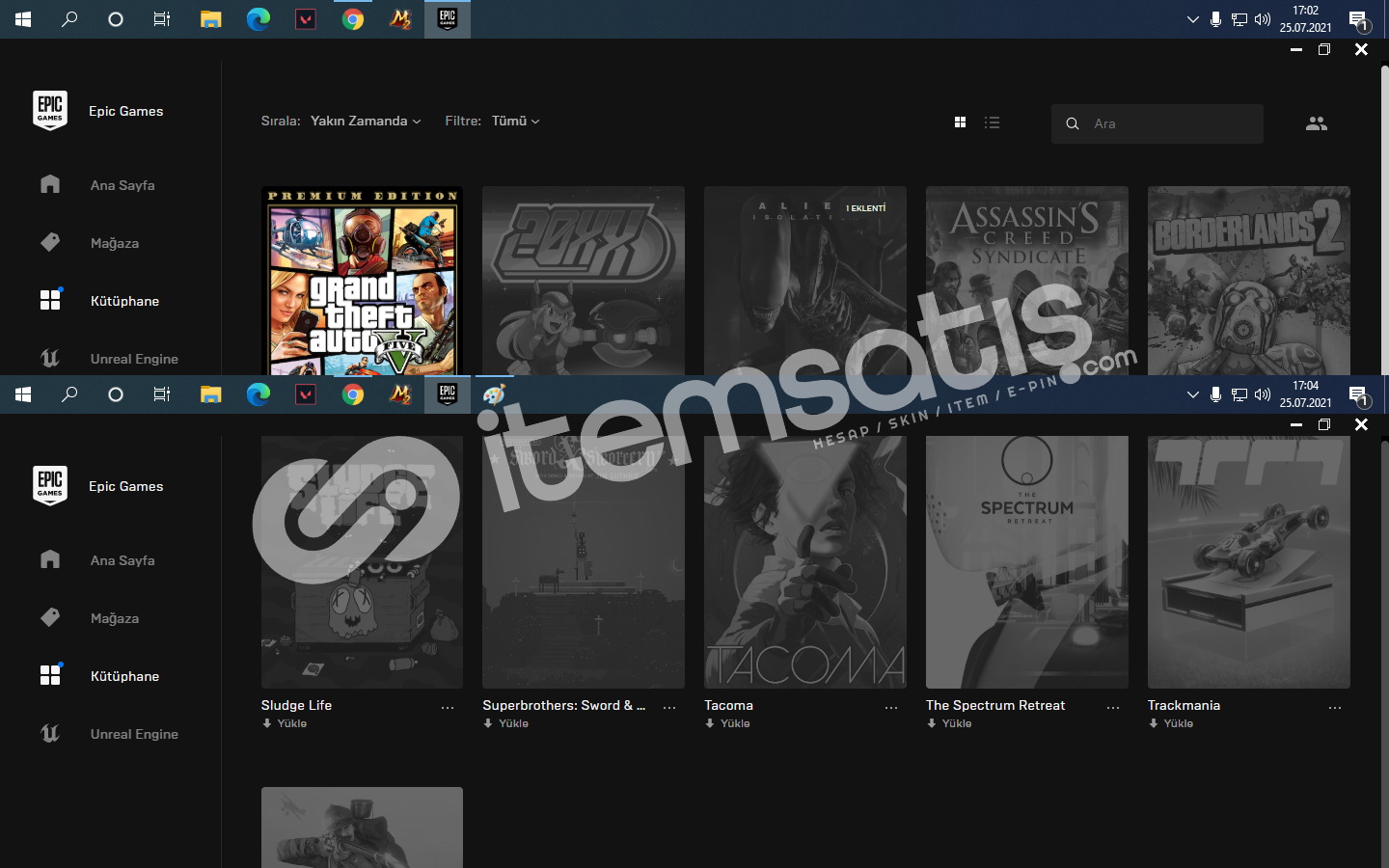Focus the Ara search field
The width and height of the screenshot is (1389, 868).
coord(1157,123)
